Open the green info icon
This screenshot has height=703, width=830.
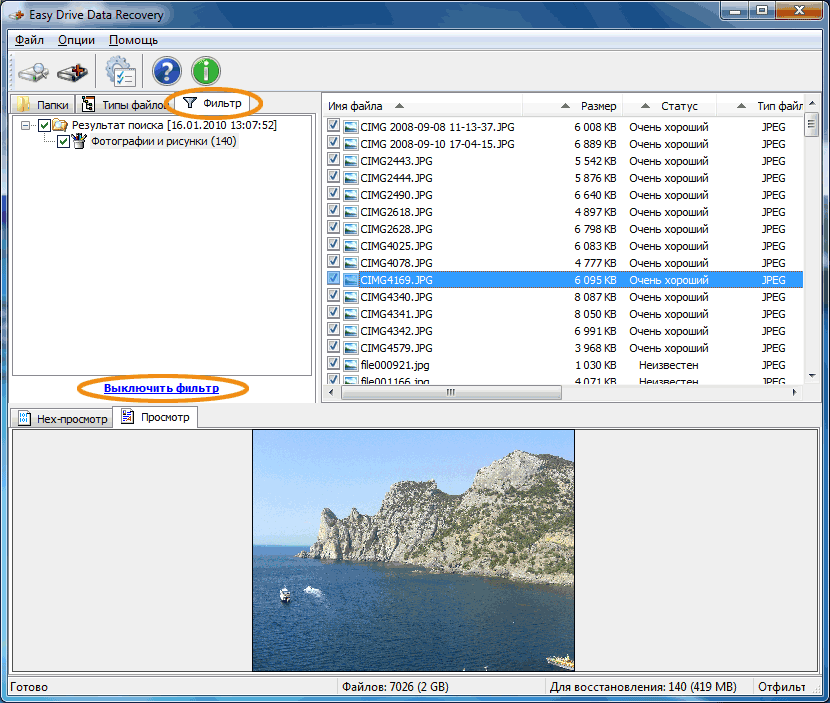[x=206, y=71]
